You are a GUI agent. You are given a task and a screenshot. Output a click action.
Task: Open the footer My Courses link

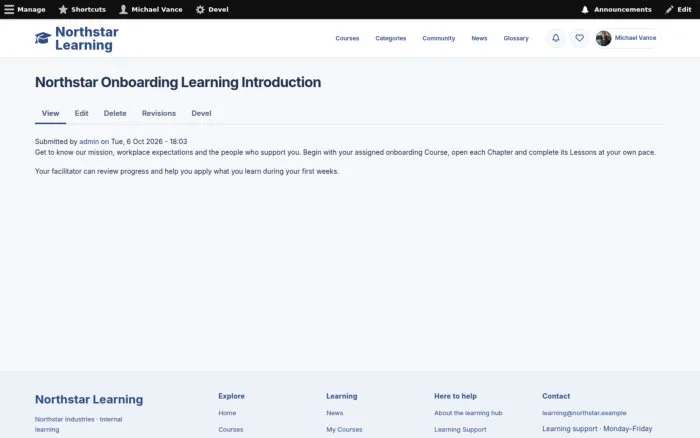[x=344, y=430]
